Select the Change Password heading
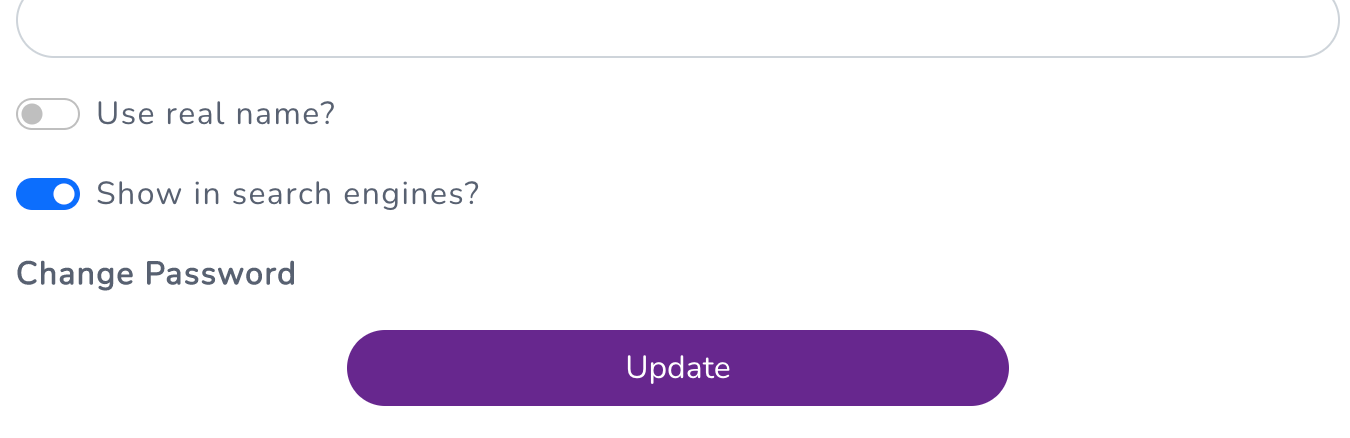1350x438 pixels. 156,274
